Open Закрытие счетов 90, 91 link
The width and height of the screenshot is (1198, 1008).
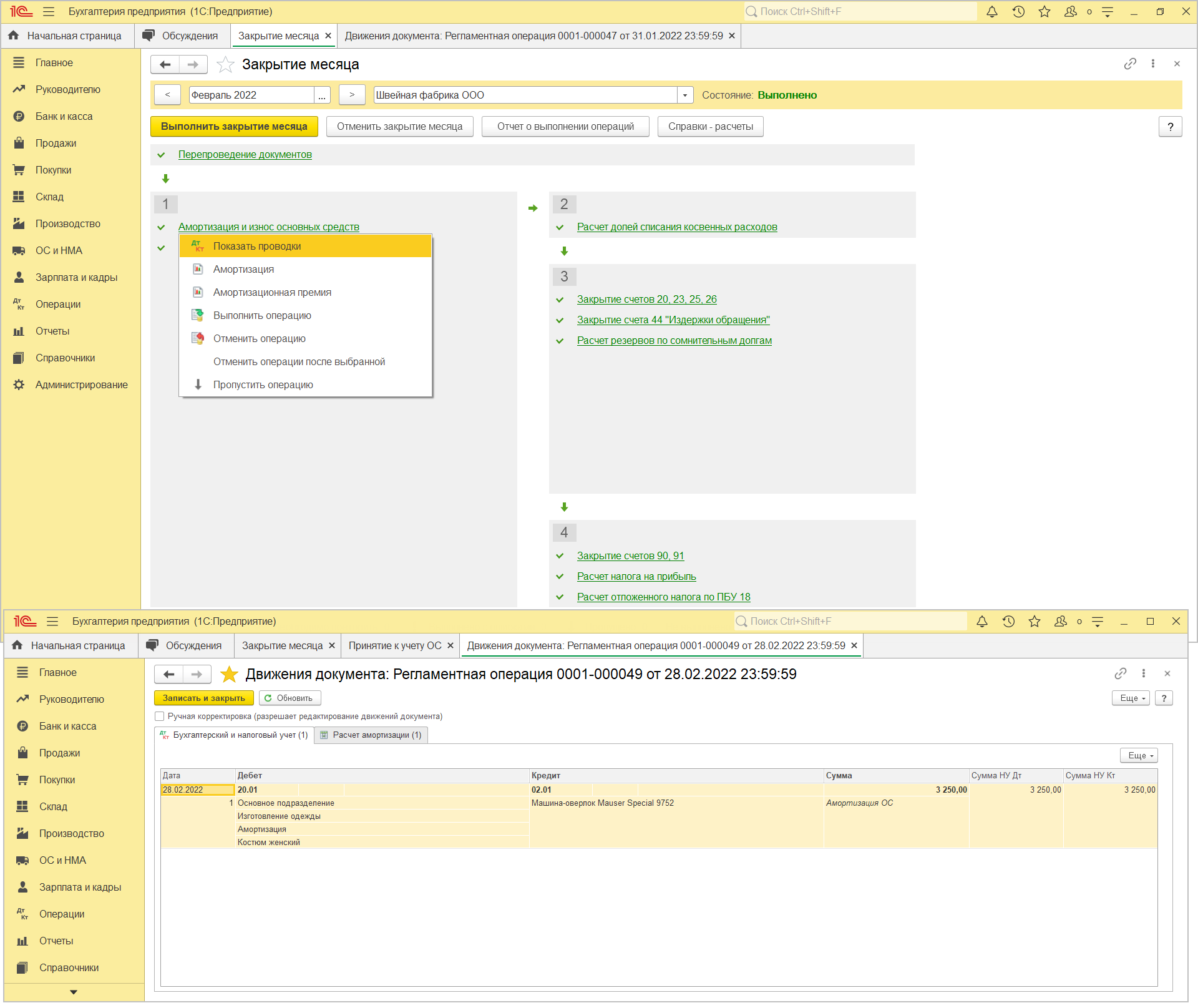point(630,556)
